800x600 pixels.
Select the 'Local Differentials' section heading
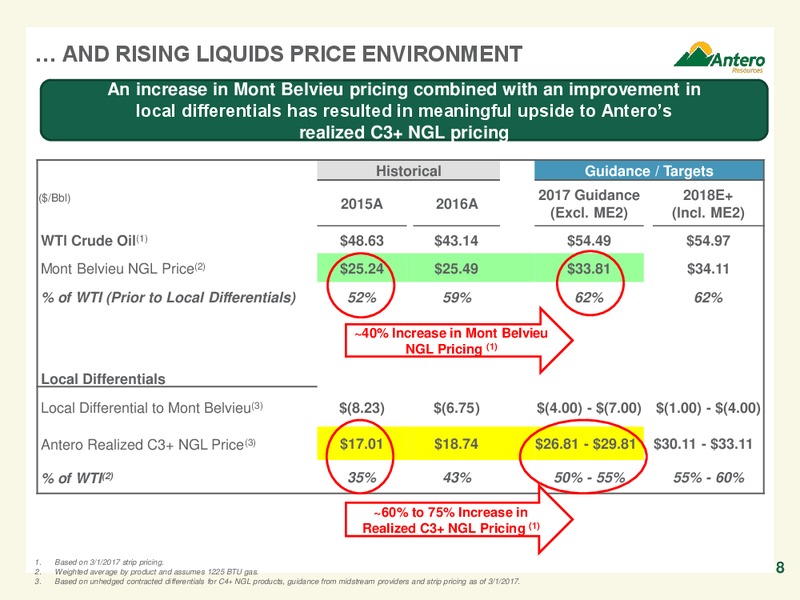click(x=103, y=379)
